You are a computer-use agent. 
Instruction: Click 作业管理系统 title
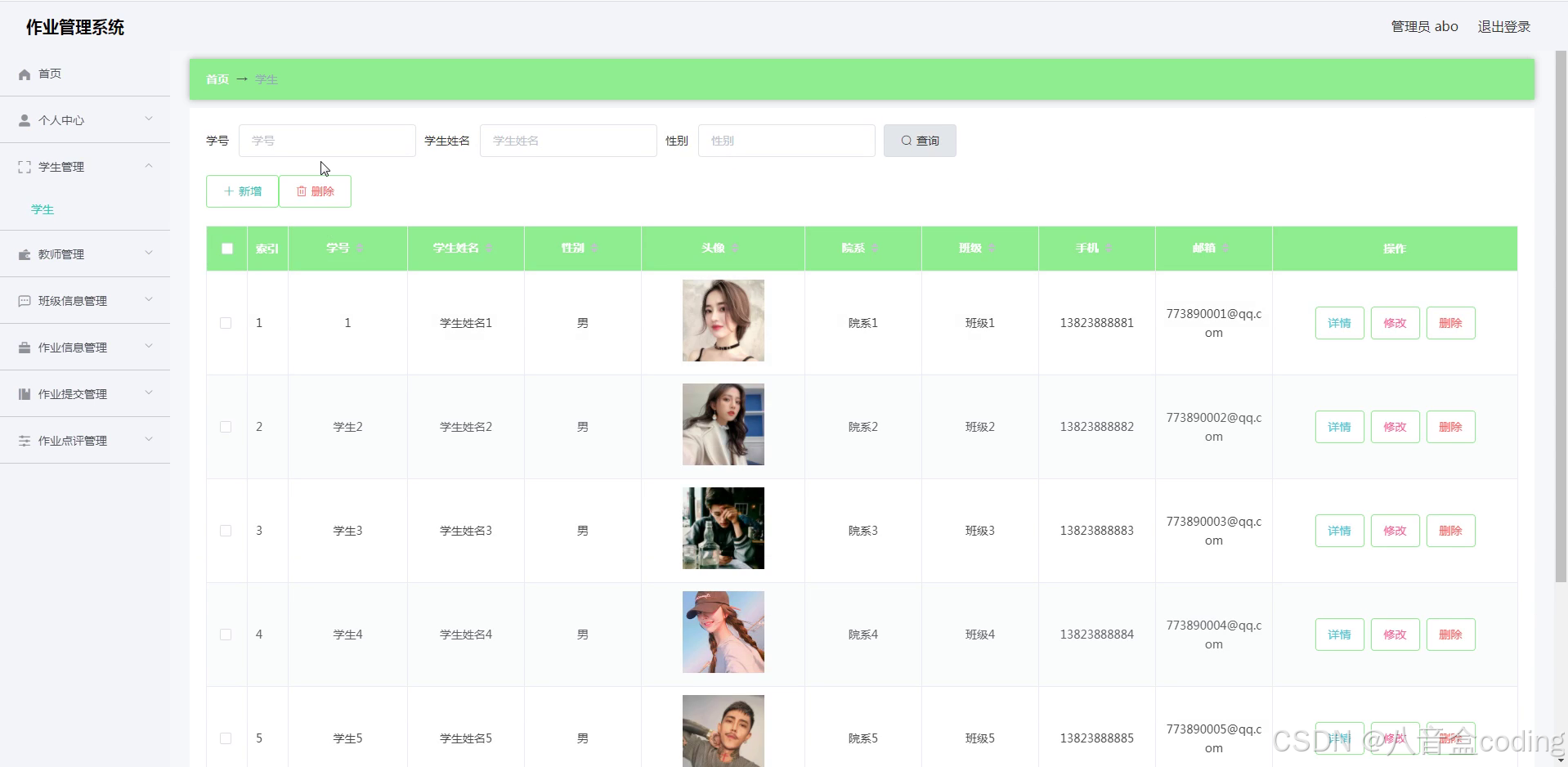(75, 28)
